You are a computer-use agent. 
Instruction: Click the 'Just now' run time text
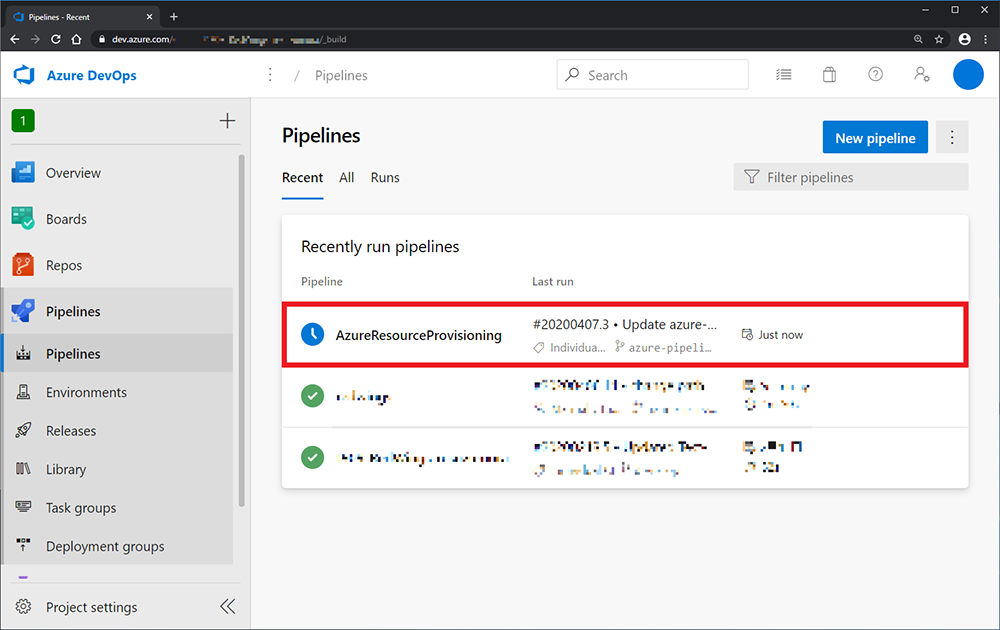(780, 335)
